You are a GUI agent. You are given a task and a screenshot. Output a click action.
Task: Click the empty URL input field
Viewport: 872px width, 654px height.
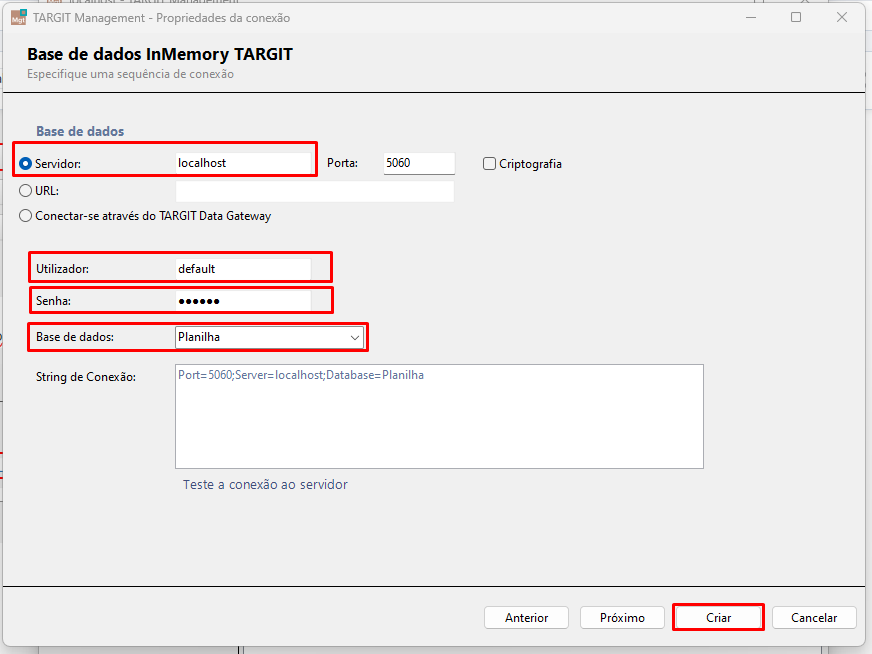(x=315, y=191)
